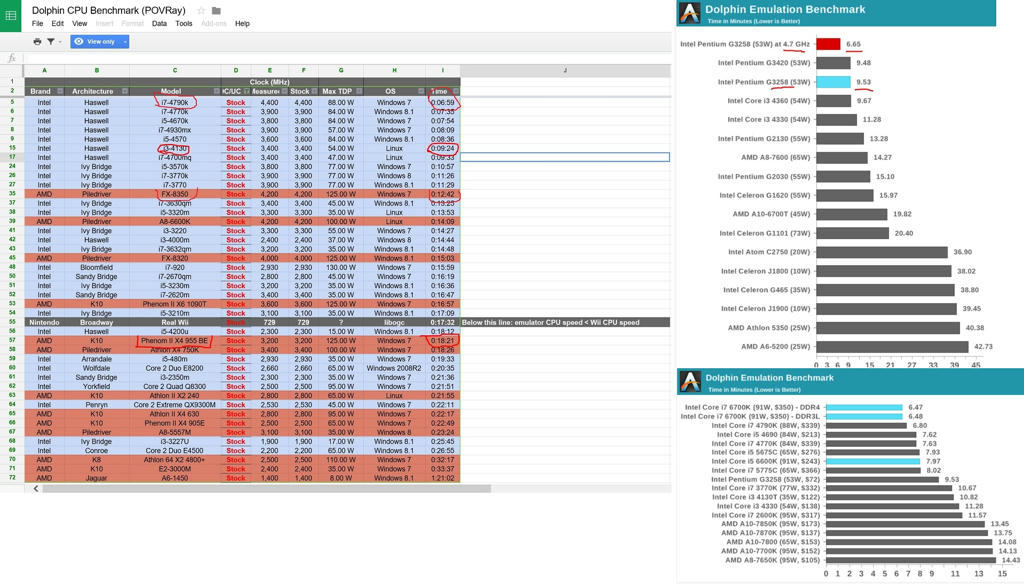The height and width of the screenshot is (585, 1024).
Task: Select the Phenom II X4 955 BE cell
Action: (x=175, y=341)
